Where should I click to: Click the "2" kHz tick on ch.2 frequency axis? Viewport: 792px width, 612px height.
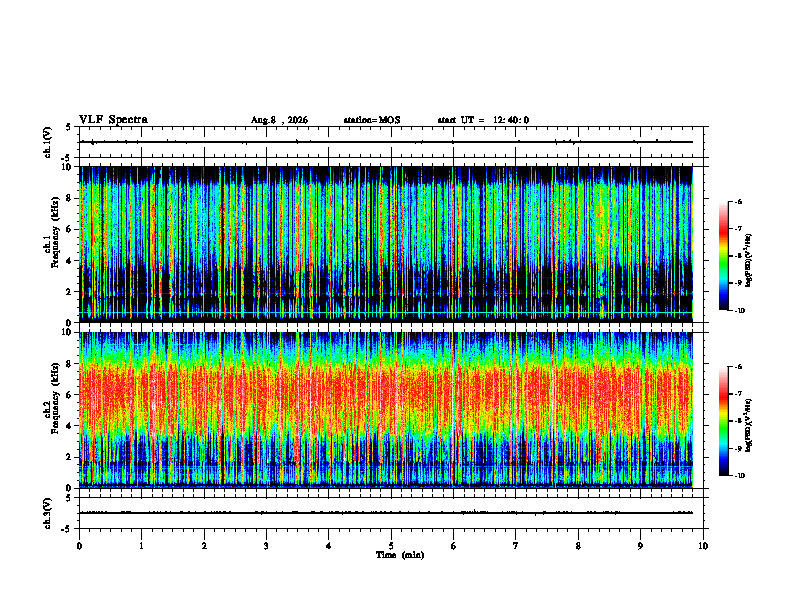[x=70, y=457]
